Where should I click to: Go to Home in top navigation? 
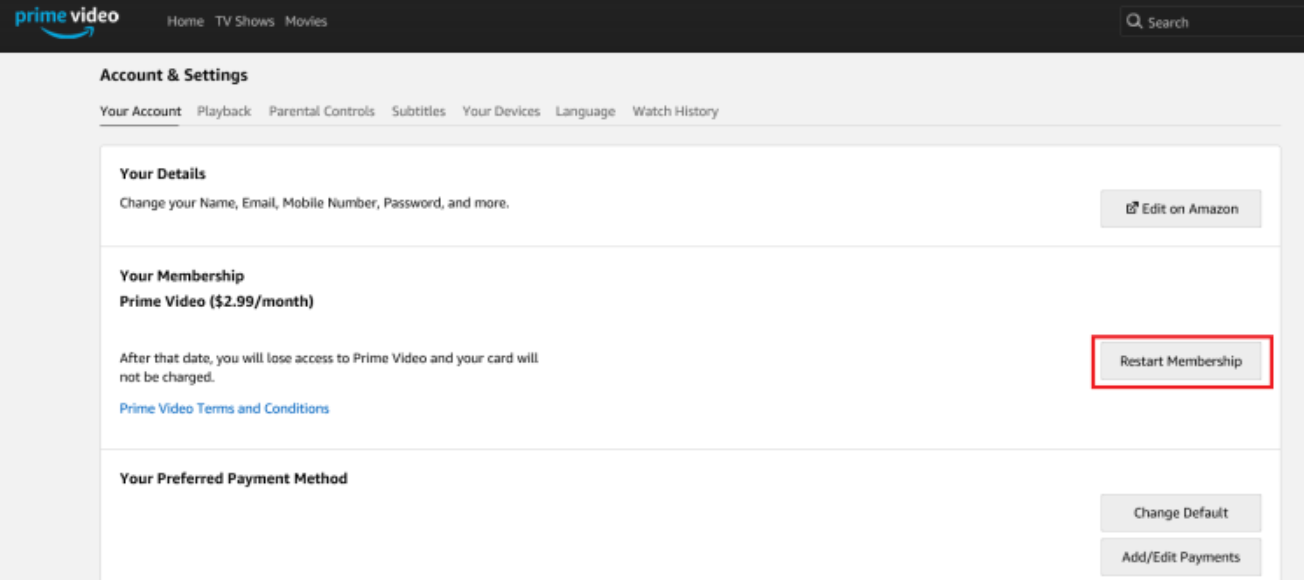(185, 21)
